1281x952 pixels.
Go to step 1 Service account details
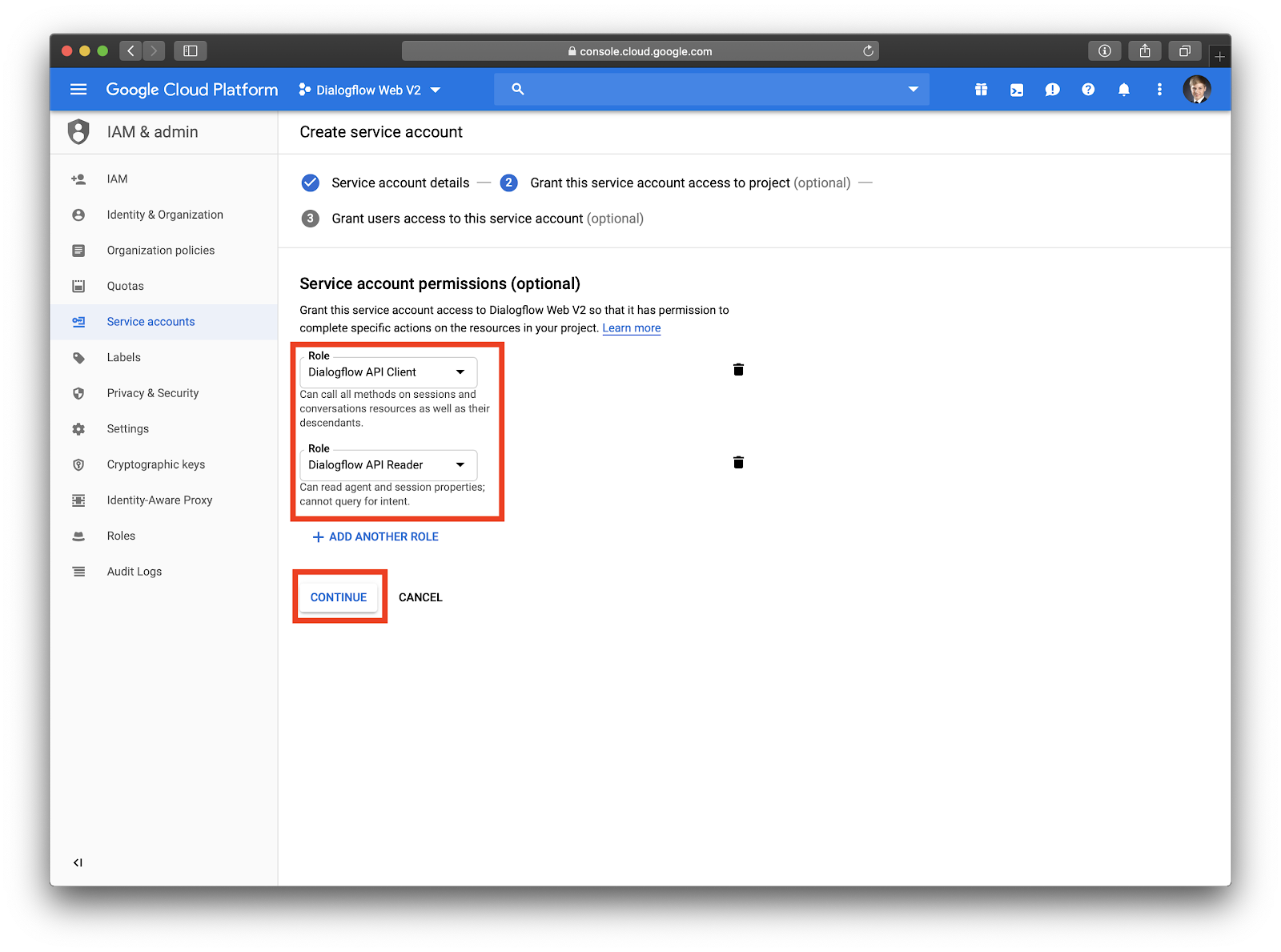pos(385,183)
